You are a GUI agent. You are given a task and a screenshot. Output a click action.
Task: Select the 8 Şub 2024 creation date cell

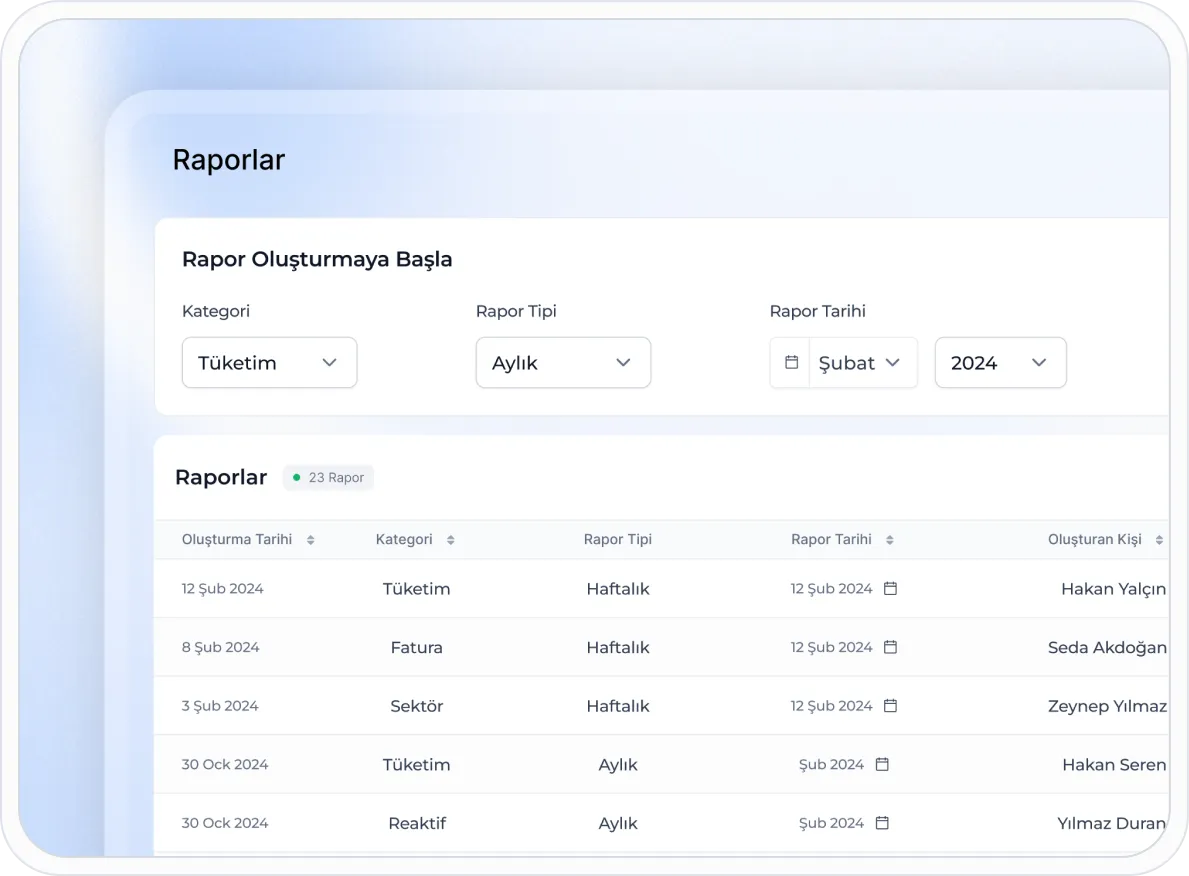coord(220,647)
